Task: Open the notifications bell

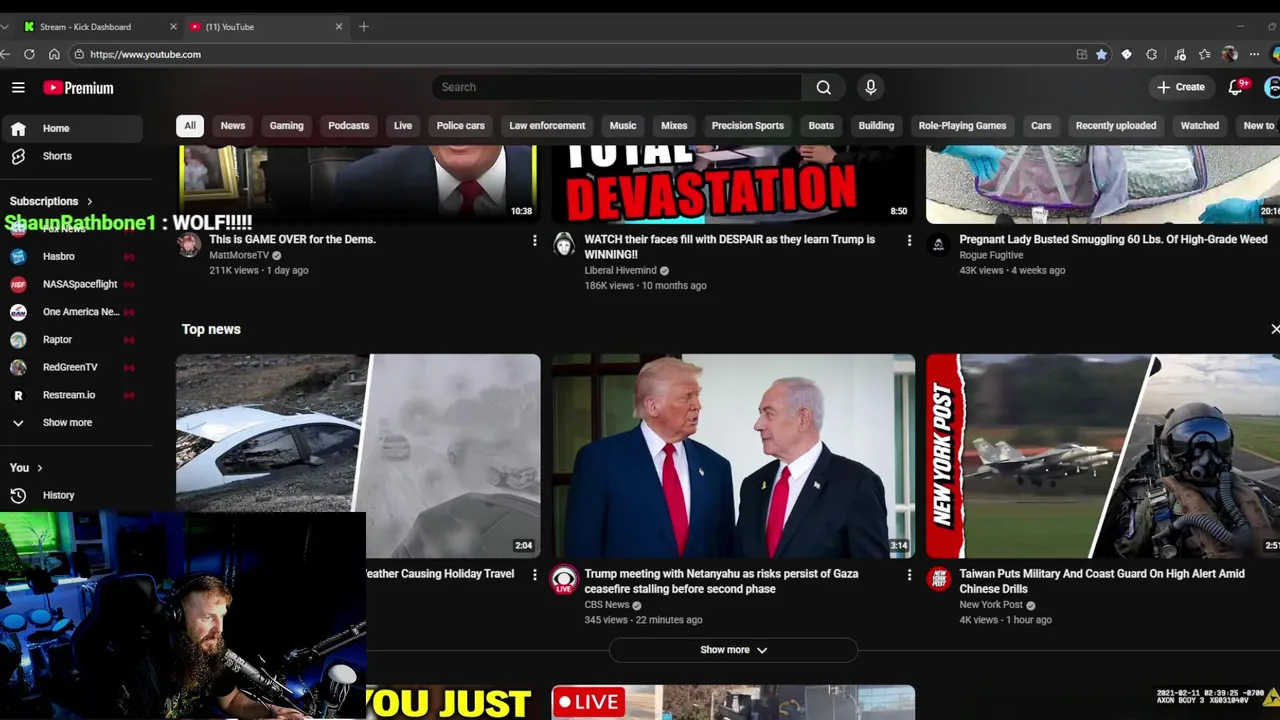Action: 1236,88
